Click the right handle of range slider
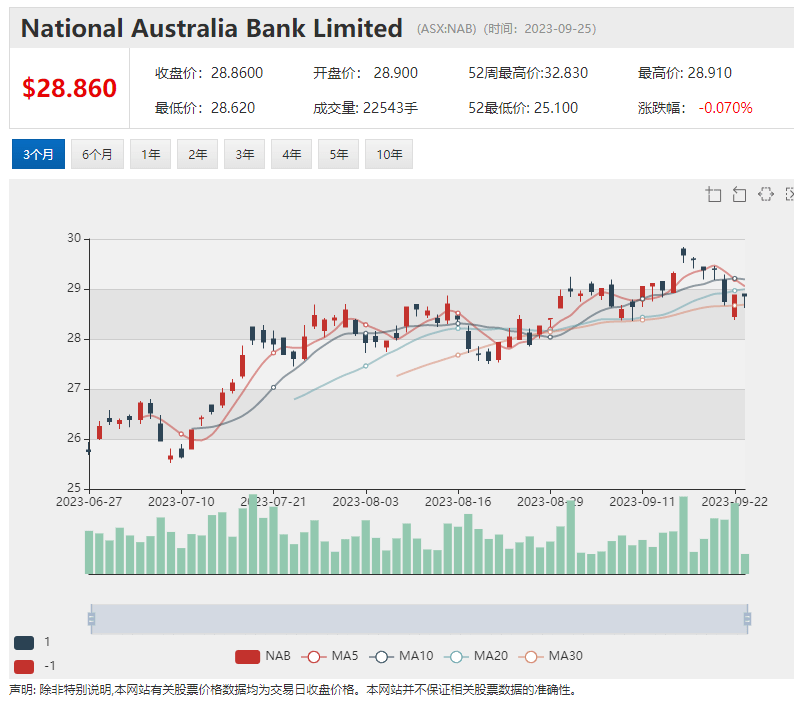Viewport: 809px width, 716px height. (747, 619)
